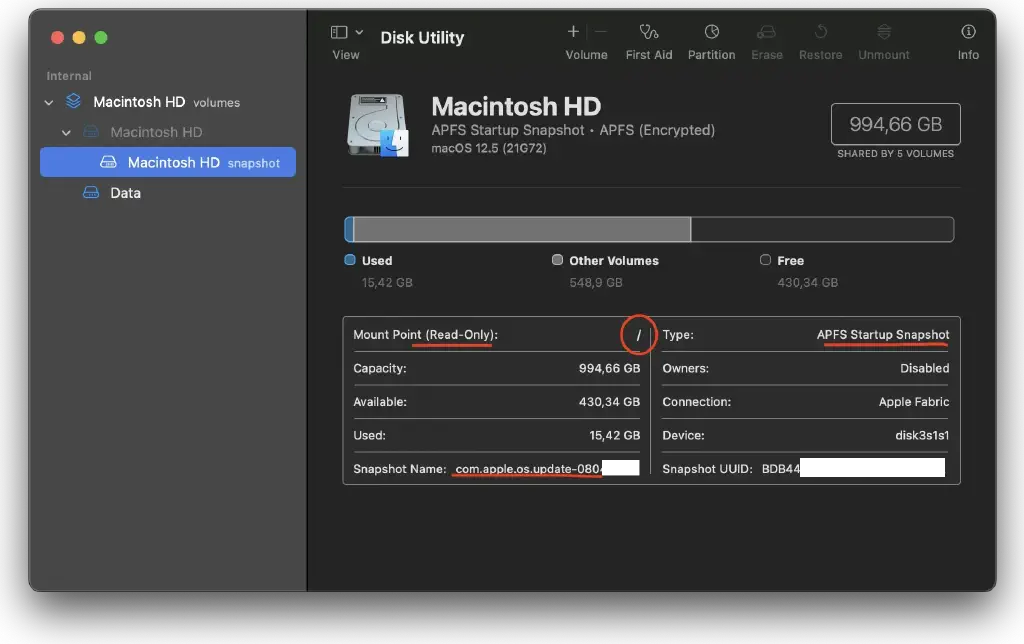Click the 994,66 GB capacity button

click(895, 123)
